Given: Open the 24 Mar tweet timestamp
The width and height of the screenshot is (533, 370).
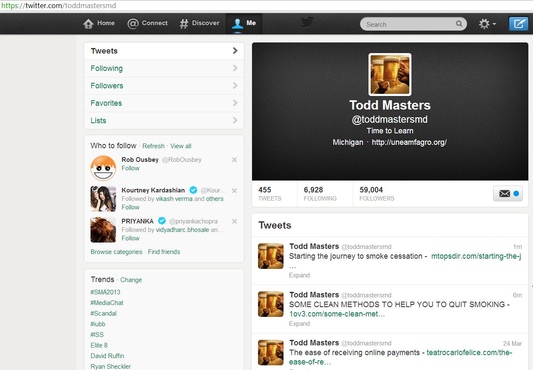Looking at the screenshot, I should (512, 343).
